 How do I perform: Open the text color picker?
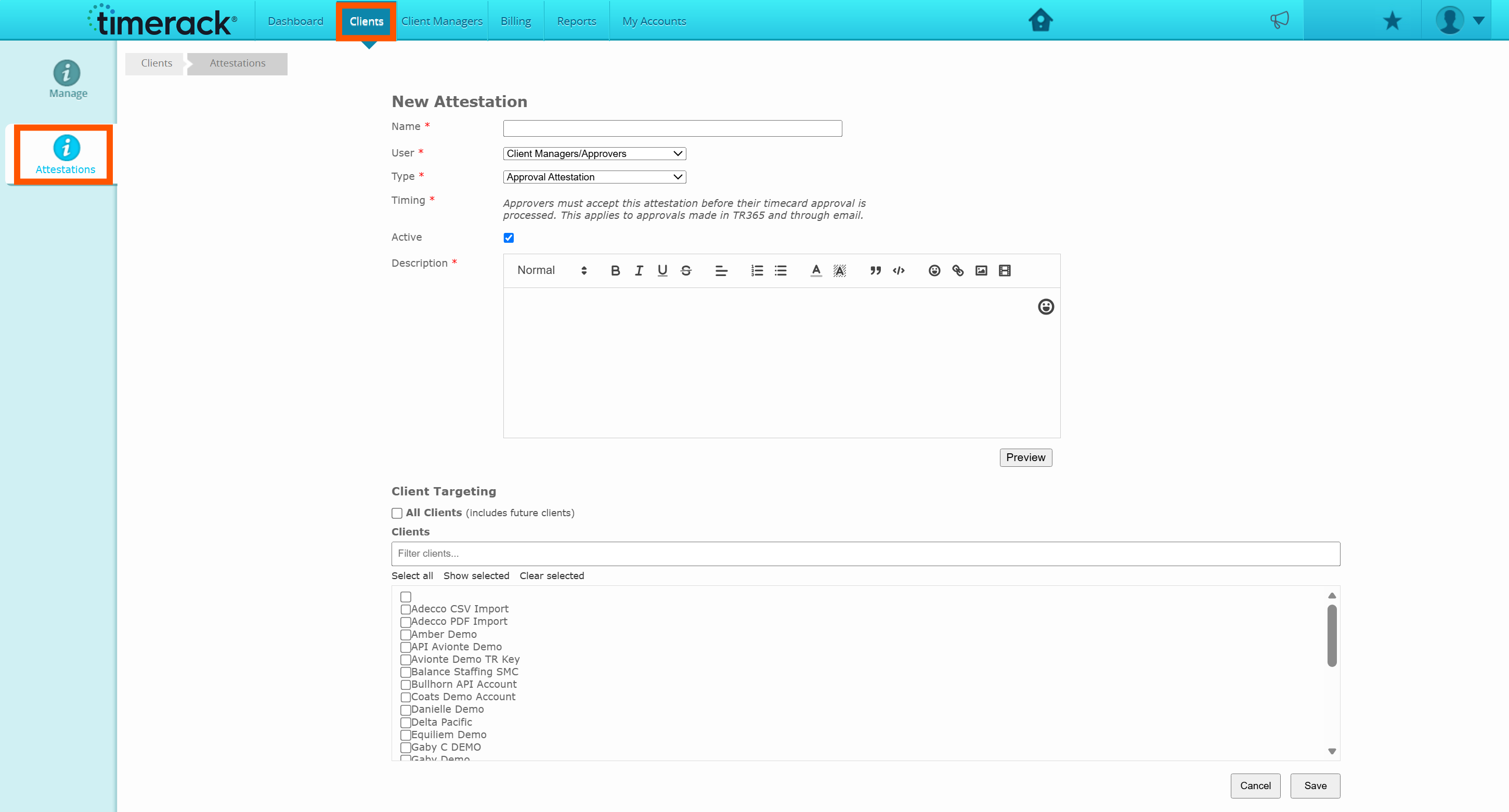[816, 270]
